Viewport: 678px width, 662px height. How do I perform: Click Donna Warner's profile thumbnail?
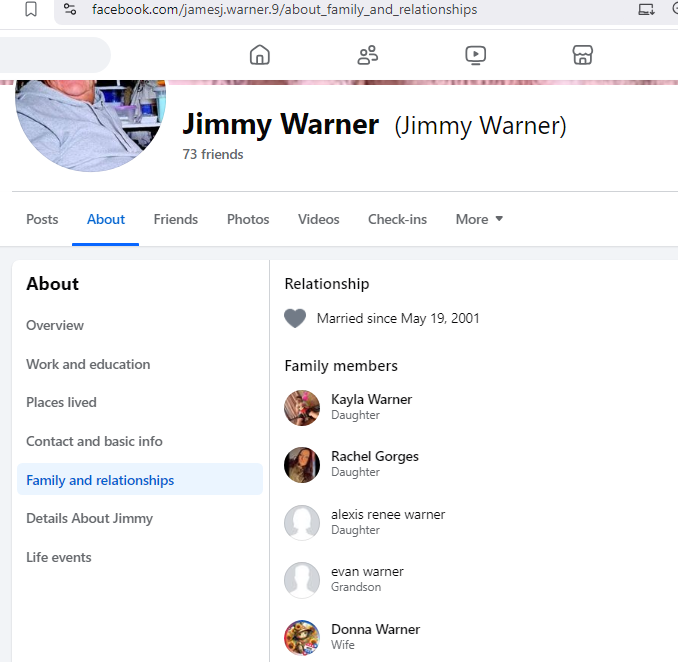(x=302, y=638)
